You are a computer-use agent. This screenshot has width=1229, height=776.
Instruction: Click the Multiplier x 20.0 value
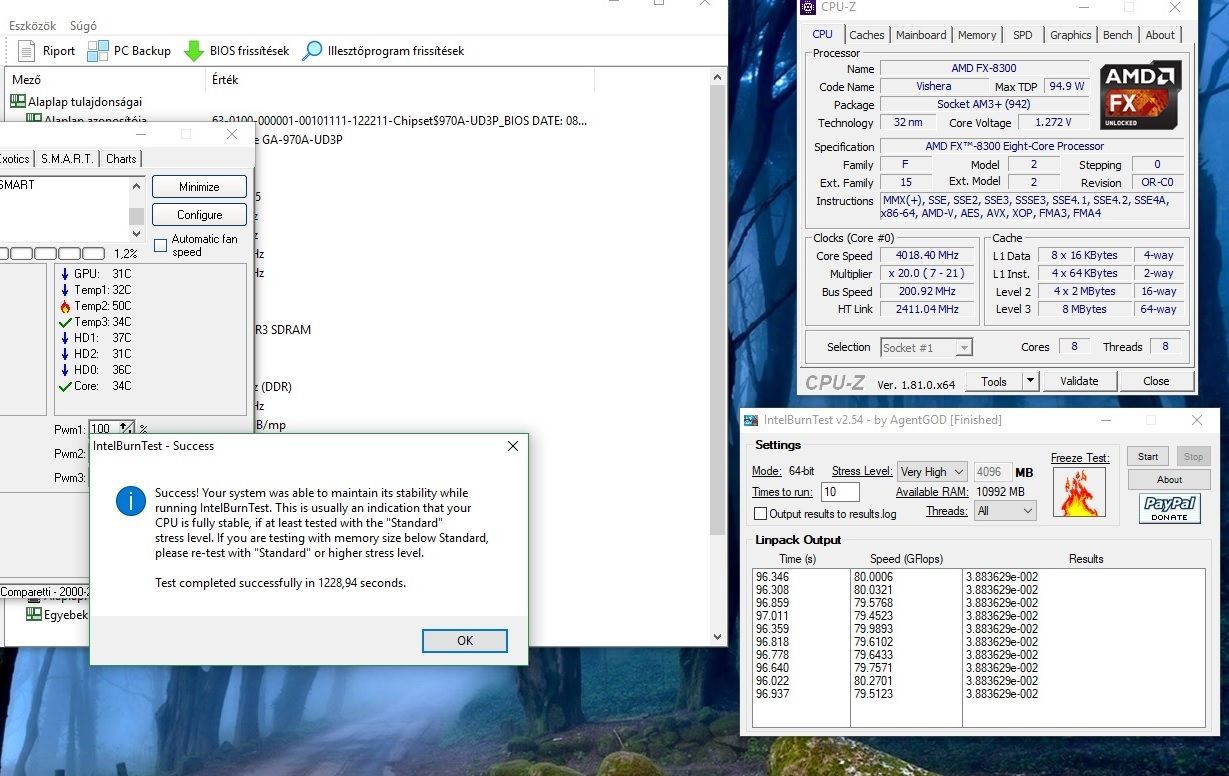coord(928,274)
